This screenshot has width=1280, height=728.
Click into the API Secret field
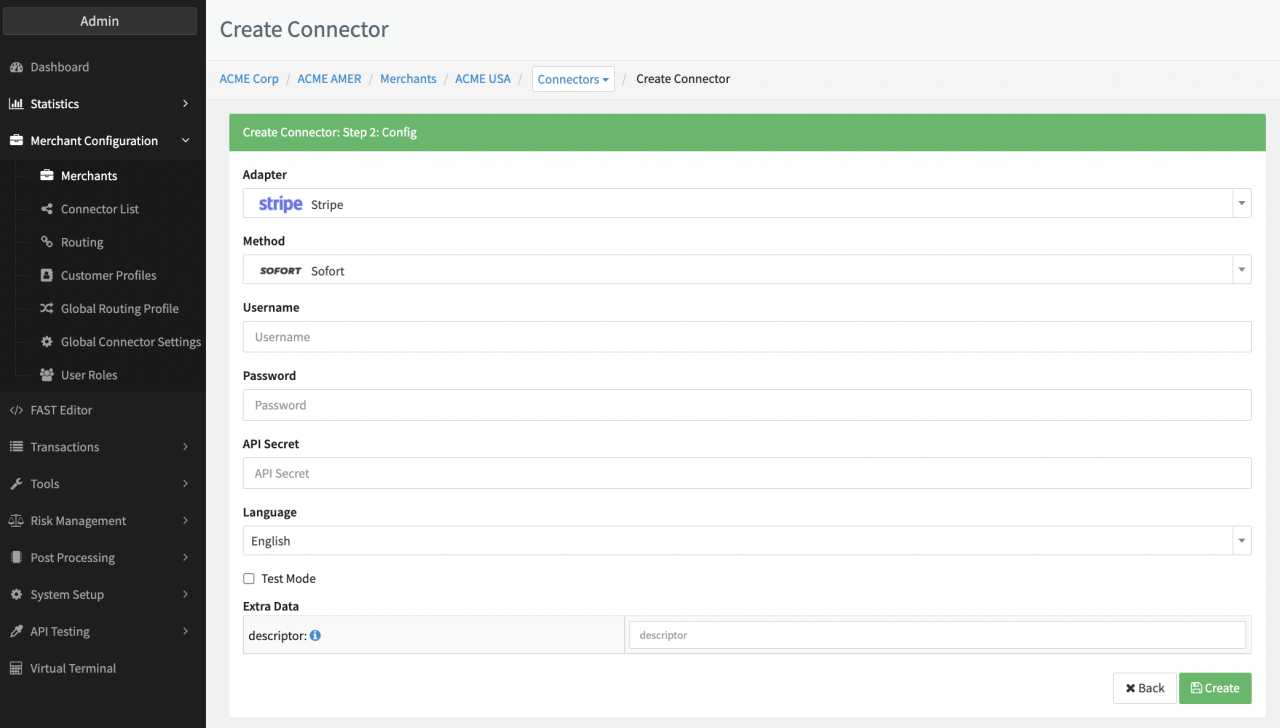coord(746,473)
